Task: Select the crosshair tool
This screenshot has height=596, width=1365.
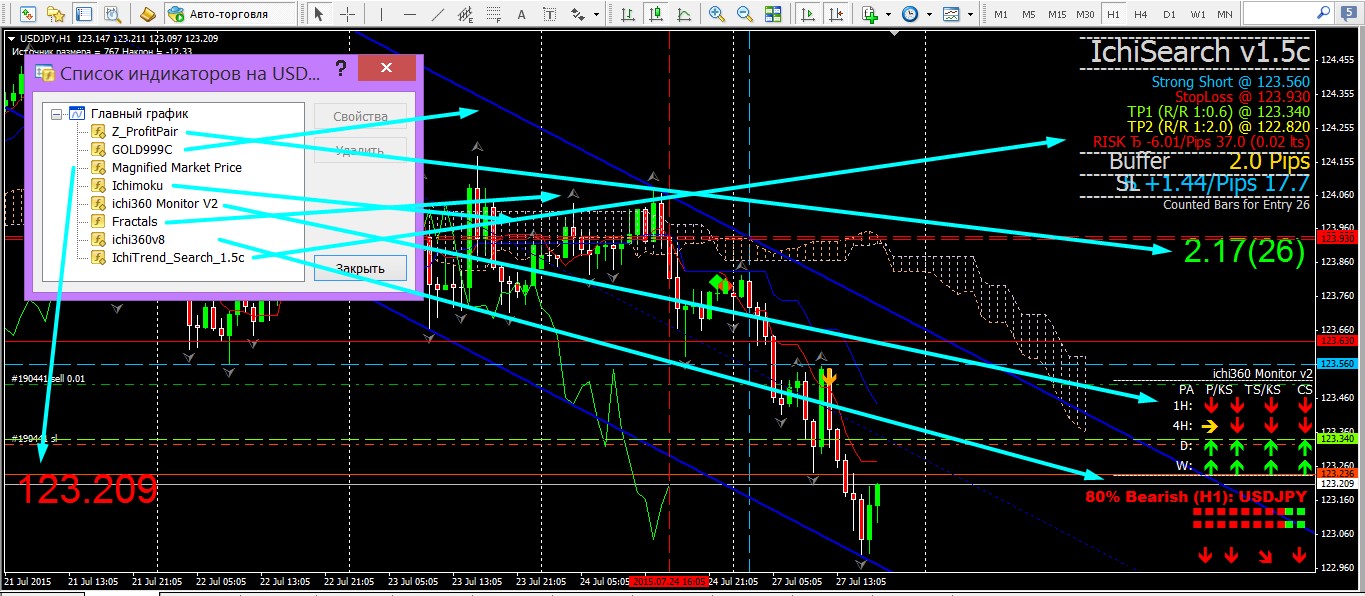Action: pos(347,14)
